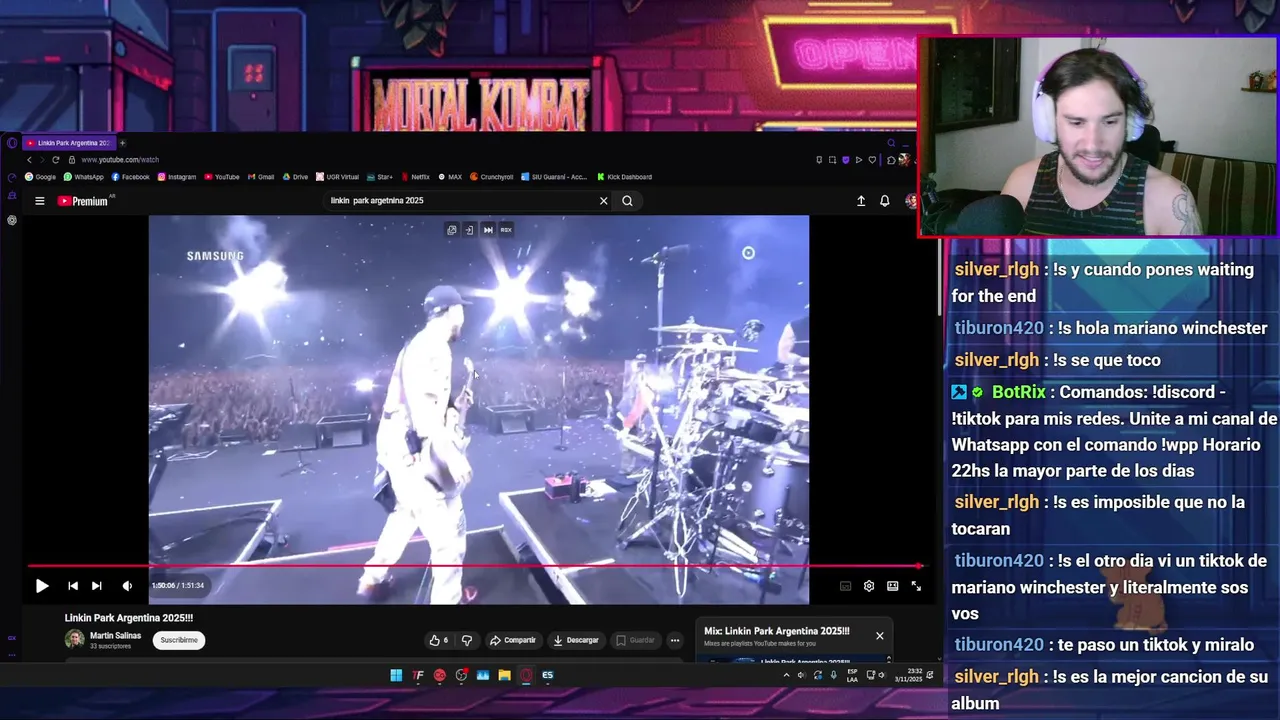The height and width of the screenshot is (720, 1280).
Task: Open the Gmail bookmark
Action: coord(261,177)
